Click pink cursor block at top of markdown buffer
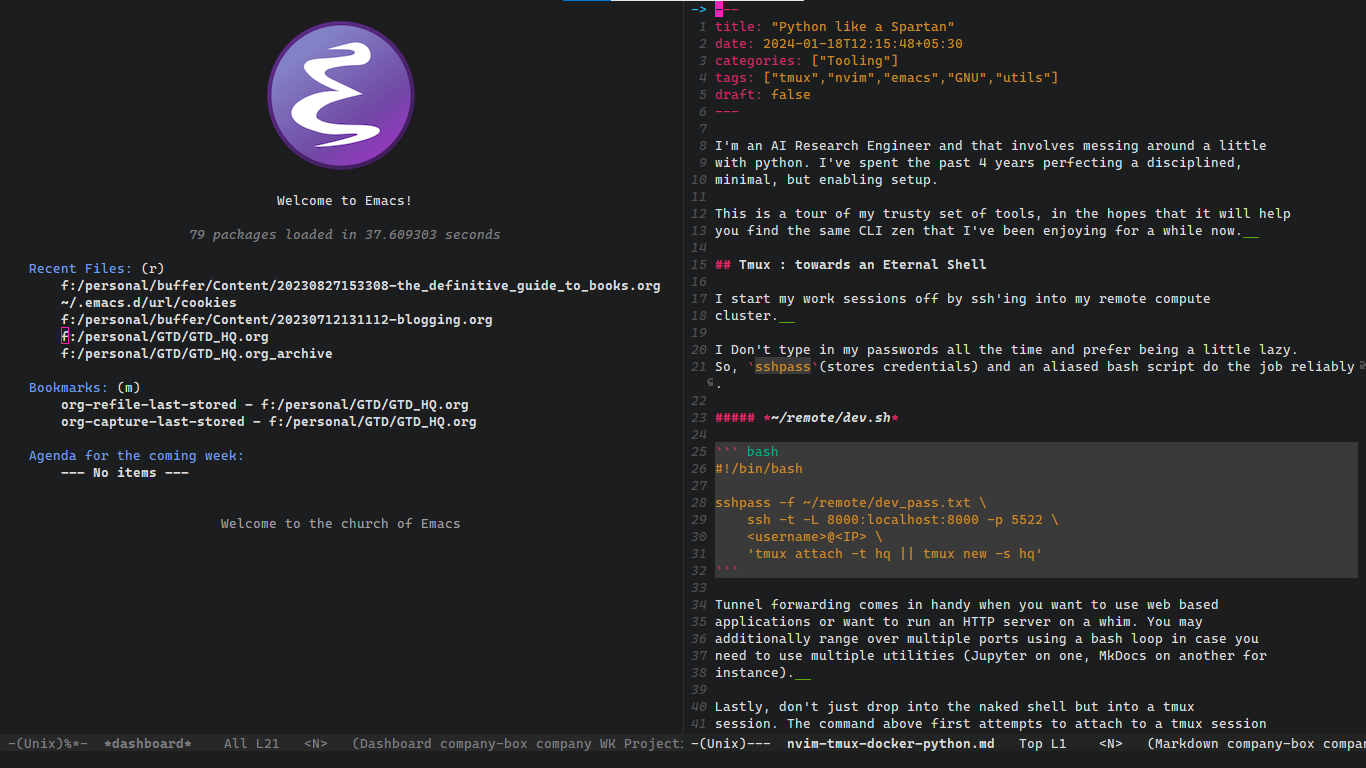The width and height of the screenshot is (1366, 768). pos(719,9)
